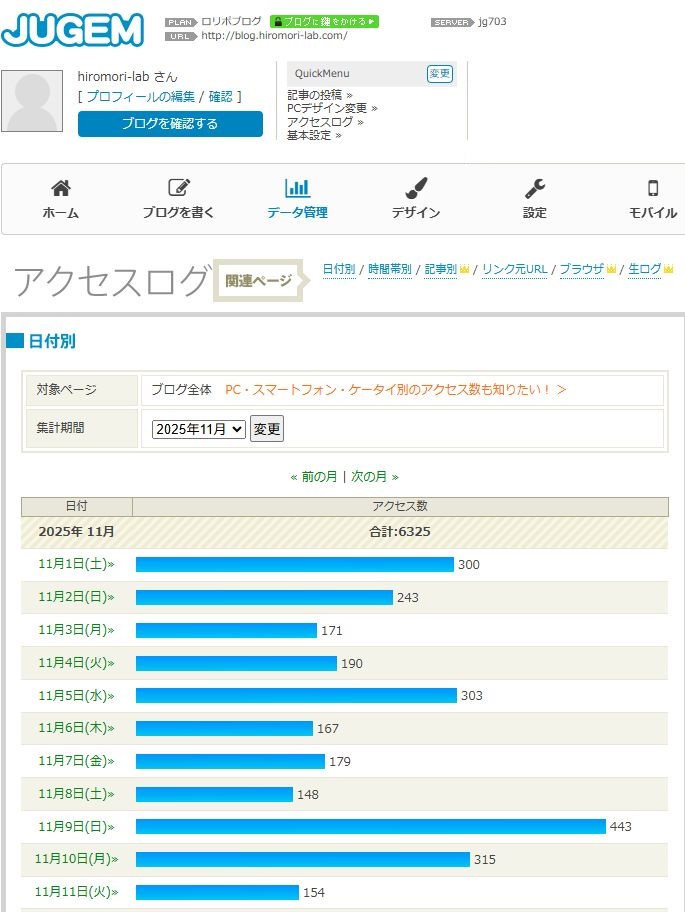Screen dimensions: 685x912
Task: Click the 11月9日 access bar showing 443
Action: 370,827
